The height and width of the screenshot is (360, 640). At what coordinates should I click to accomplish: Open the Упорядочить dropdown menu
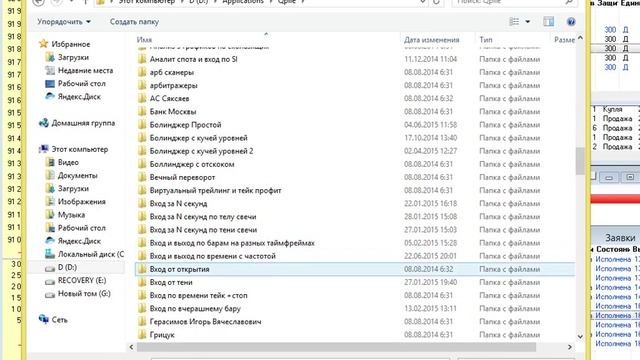[64, 22]
